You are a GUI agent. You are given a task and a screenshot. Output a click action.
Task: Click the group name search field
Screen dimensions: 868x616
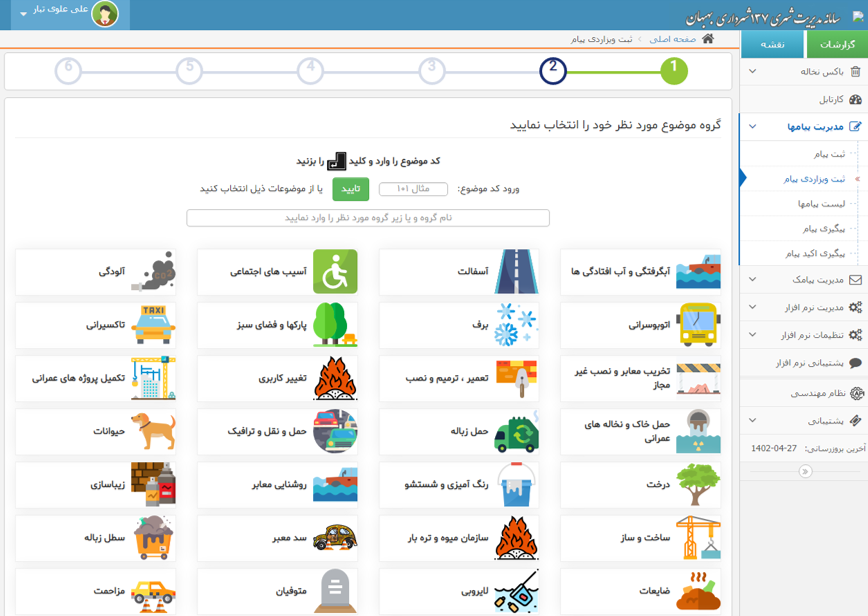[x=368, y=218]
